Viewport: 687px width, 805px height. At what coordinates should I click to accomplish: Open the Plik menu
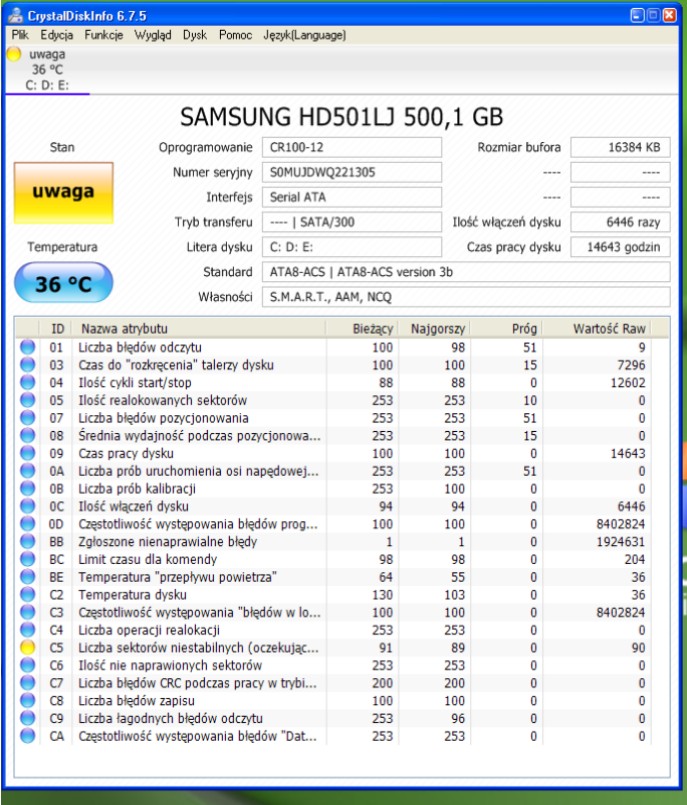(20, 35)
